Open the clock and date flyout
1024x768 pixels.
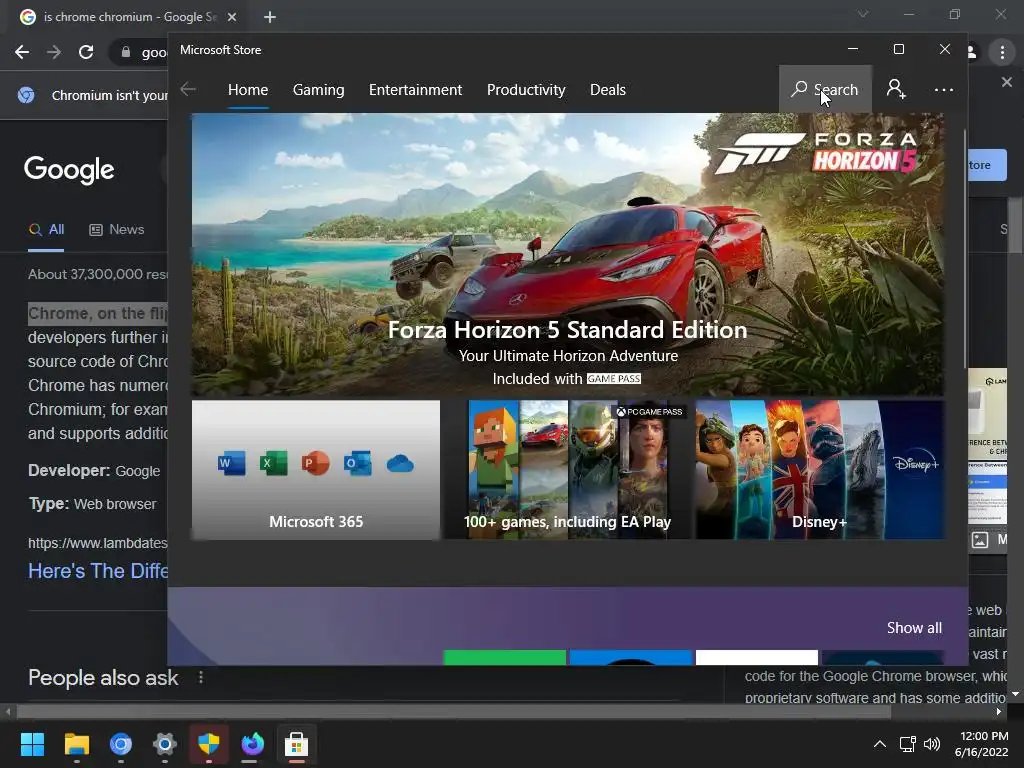tap(982, 744)
